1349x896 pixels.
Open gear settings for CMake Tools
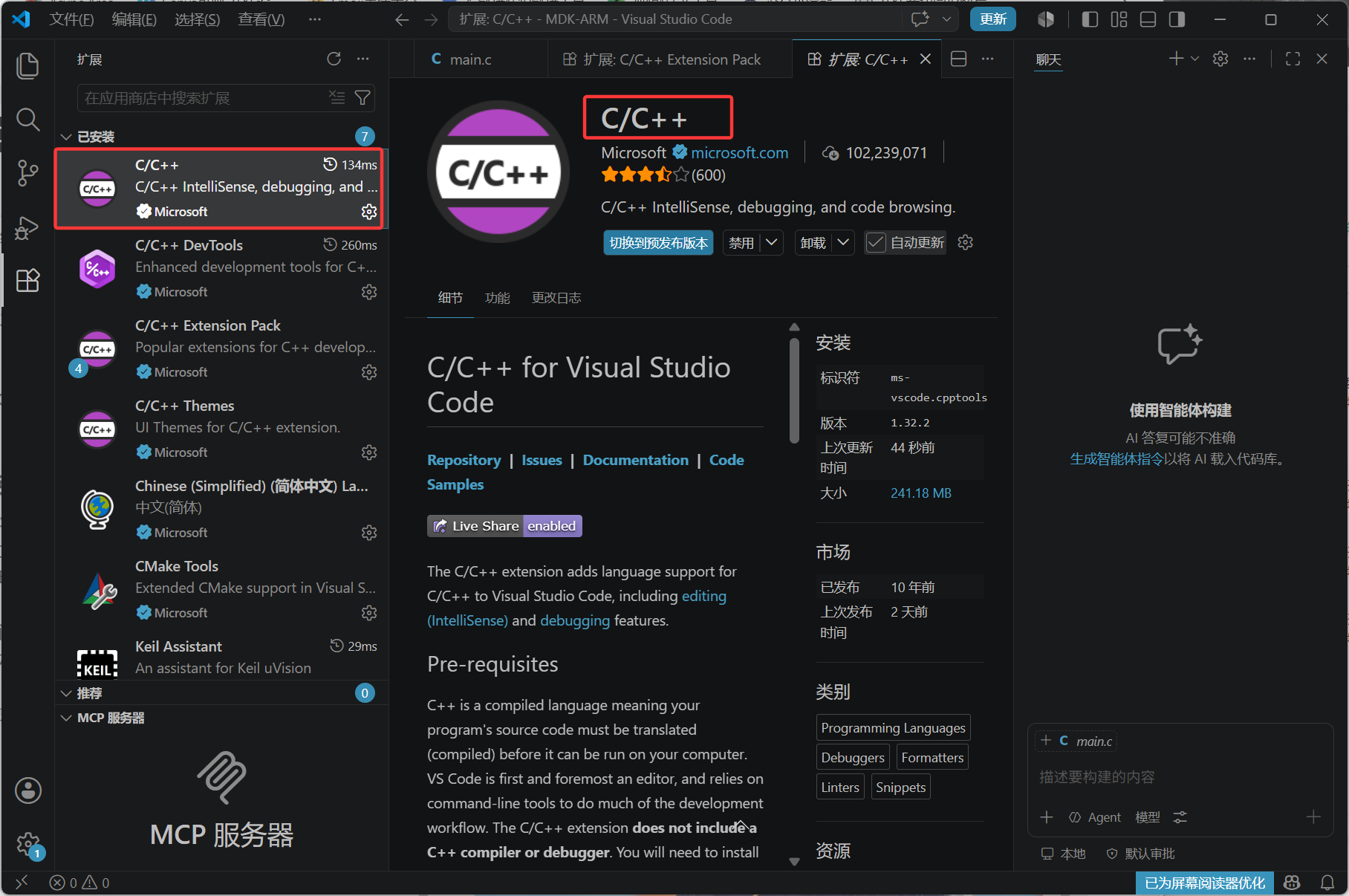369,613
